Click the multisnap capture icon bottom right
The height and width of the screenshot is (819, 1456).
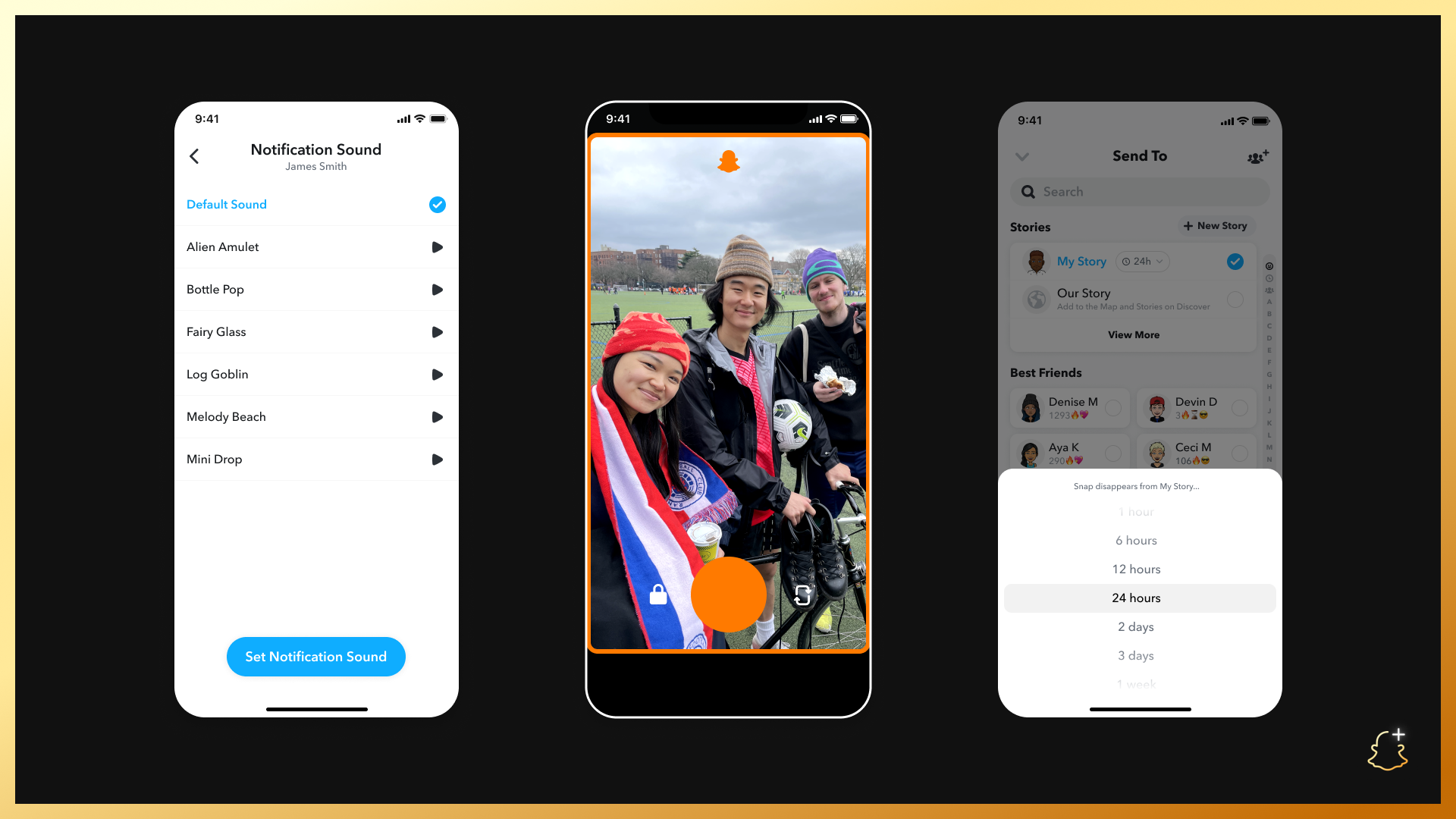click(x=804, y=595)
